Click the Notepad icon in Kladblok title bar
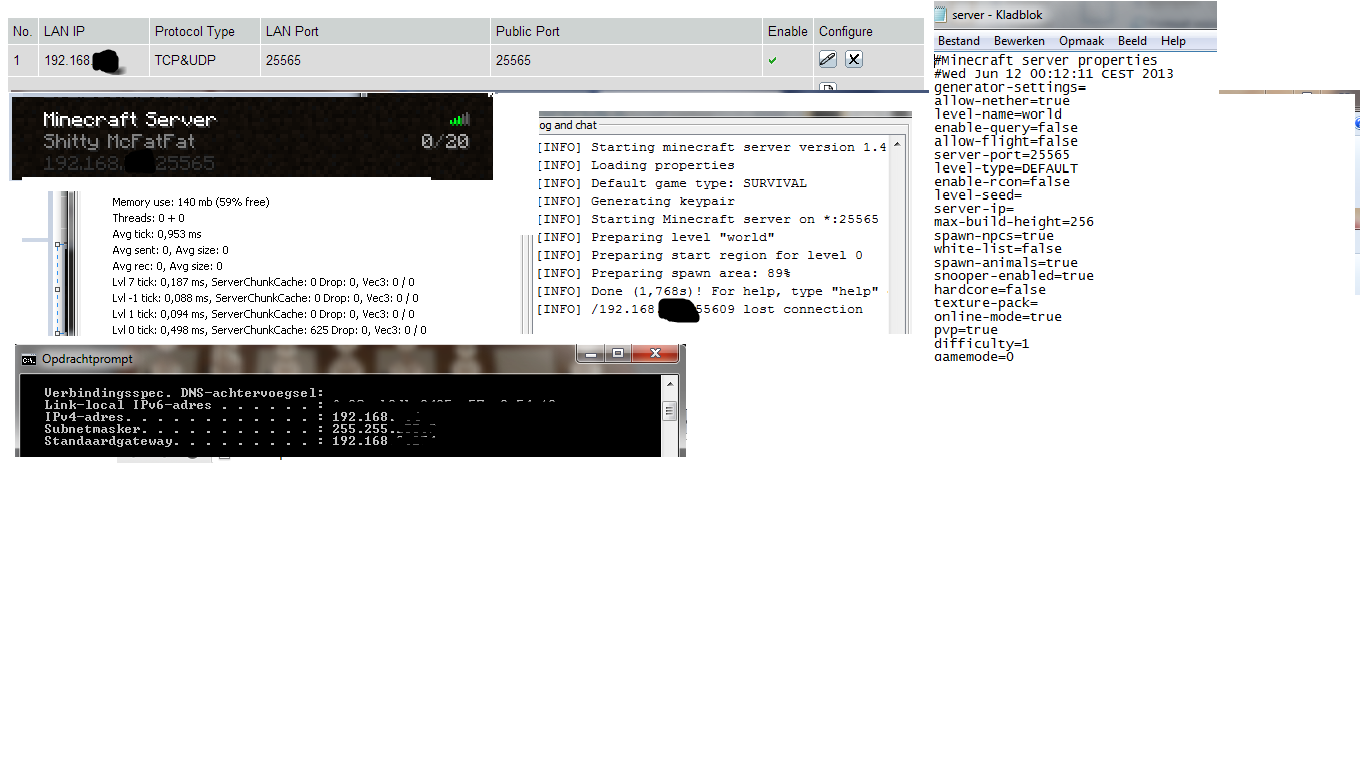The image size is (1360, 768). (941, 15)
